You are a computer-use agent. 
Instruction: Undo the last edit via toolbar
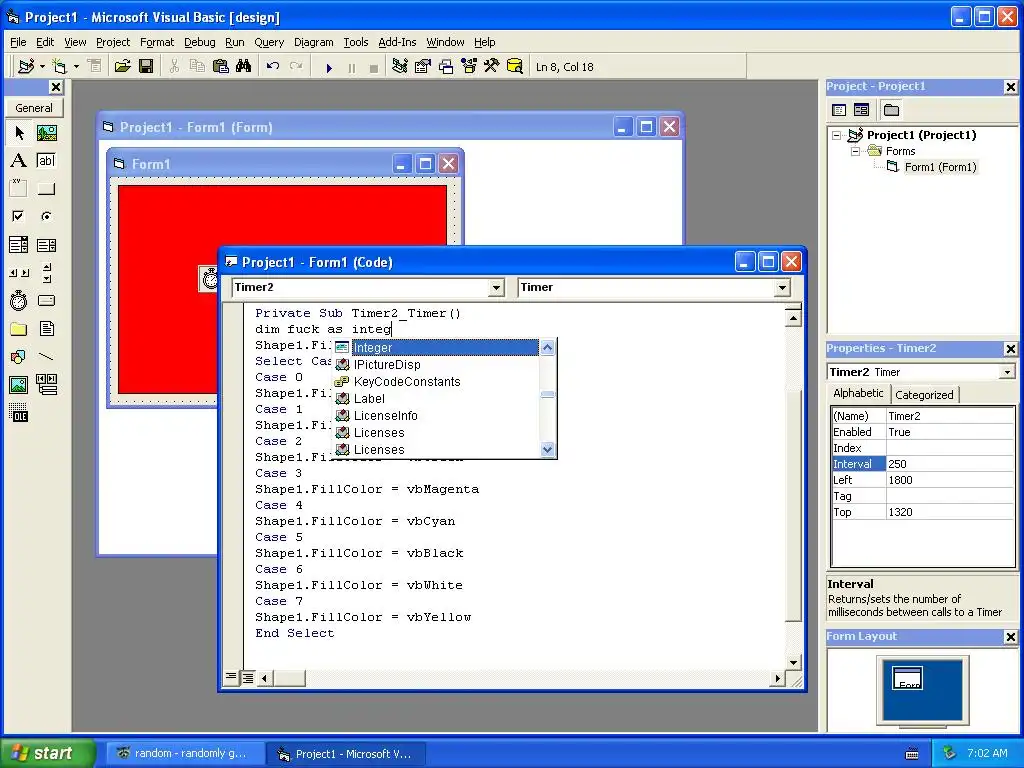273,66
